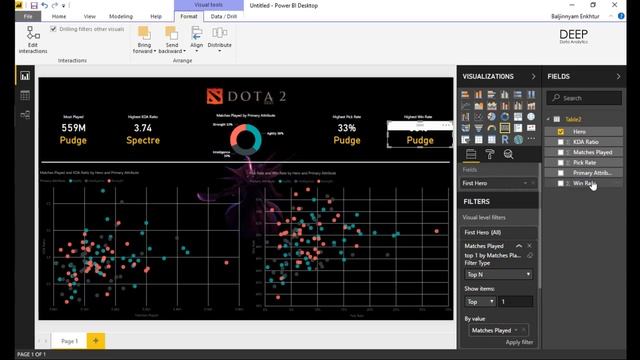Pick the Treemap visualization
Screen dimensions: 640x360
tap(518, 117)
